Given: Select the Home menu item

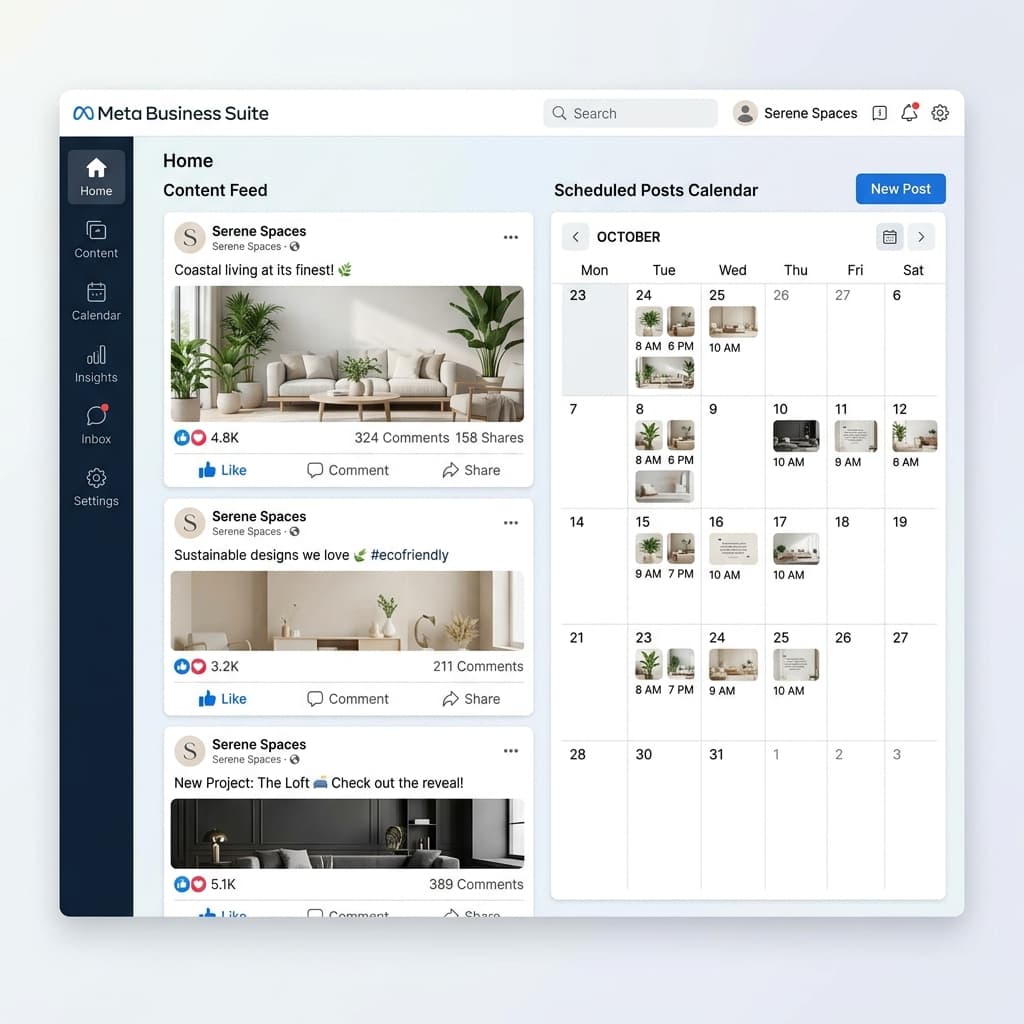Looking at the screenshot, I should [x=95, y=176].
